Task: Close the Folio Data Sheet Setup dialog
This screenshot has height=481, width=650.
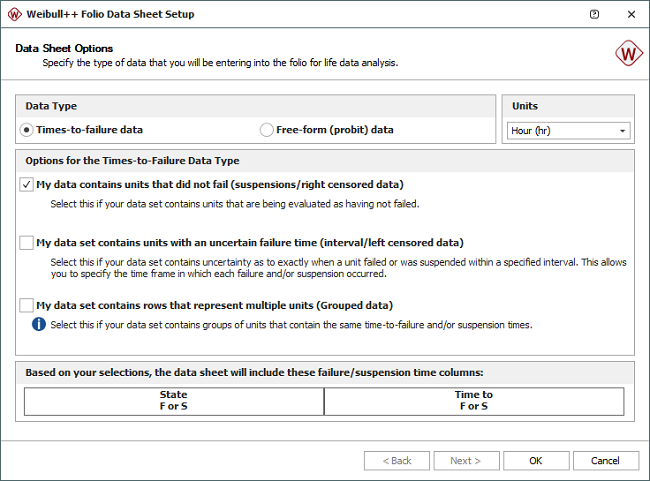Action: coord(630,14)
